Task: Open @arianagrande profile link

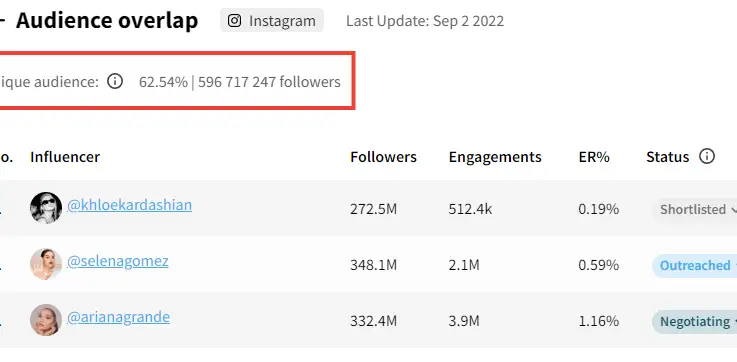Action: click(118, 317)
